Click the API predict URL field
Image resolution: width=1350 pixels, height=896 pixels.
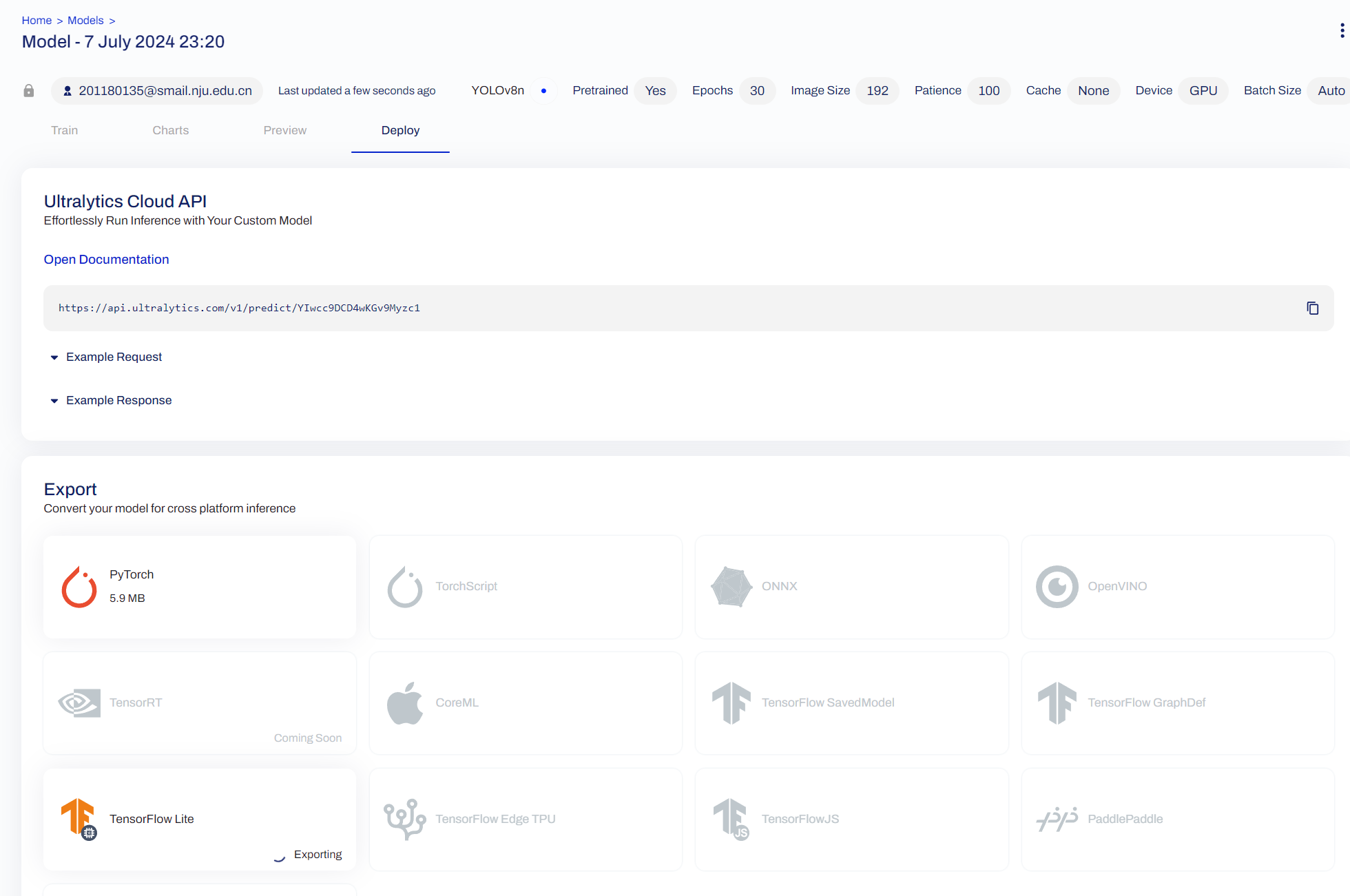tap(239, 308)
